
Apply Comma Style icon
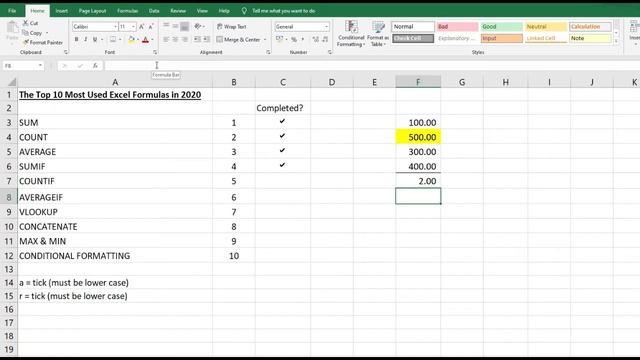pos(303,40)
